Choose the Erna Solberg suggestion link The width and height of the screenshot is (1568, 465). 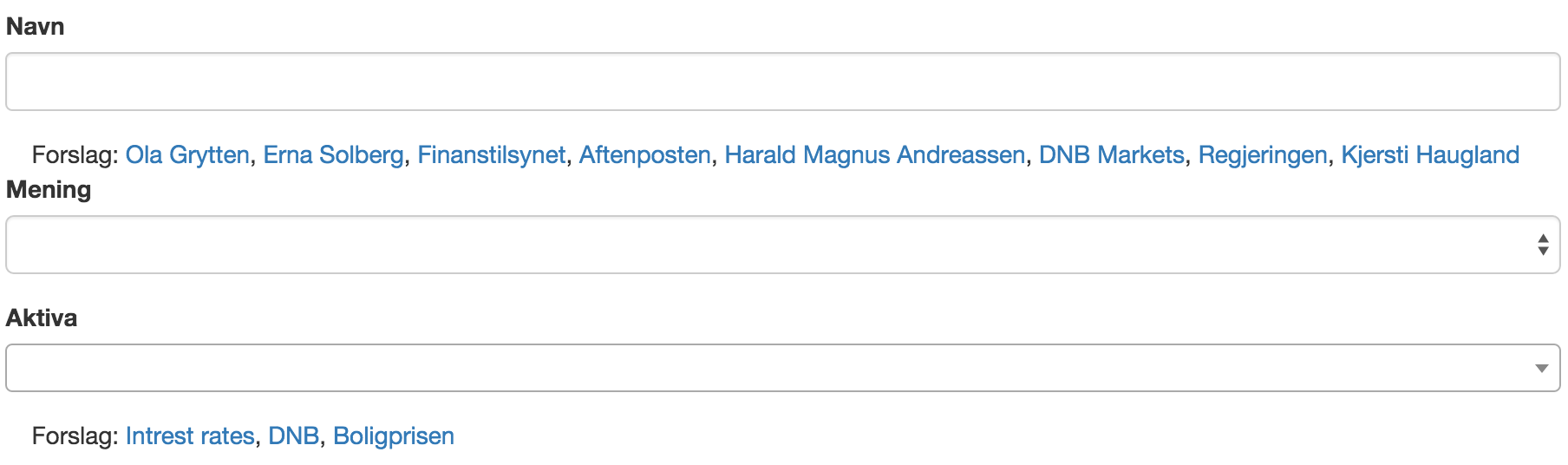(x=333, y=155)
